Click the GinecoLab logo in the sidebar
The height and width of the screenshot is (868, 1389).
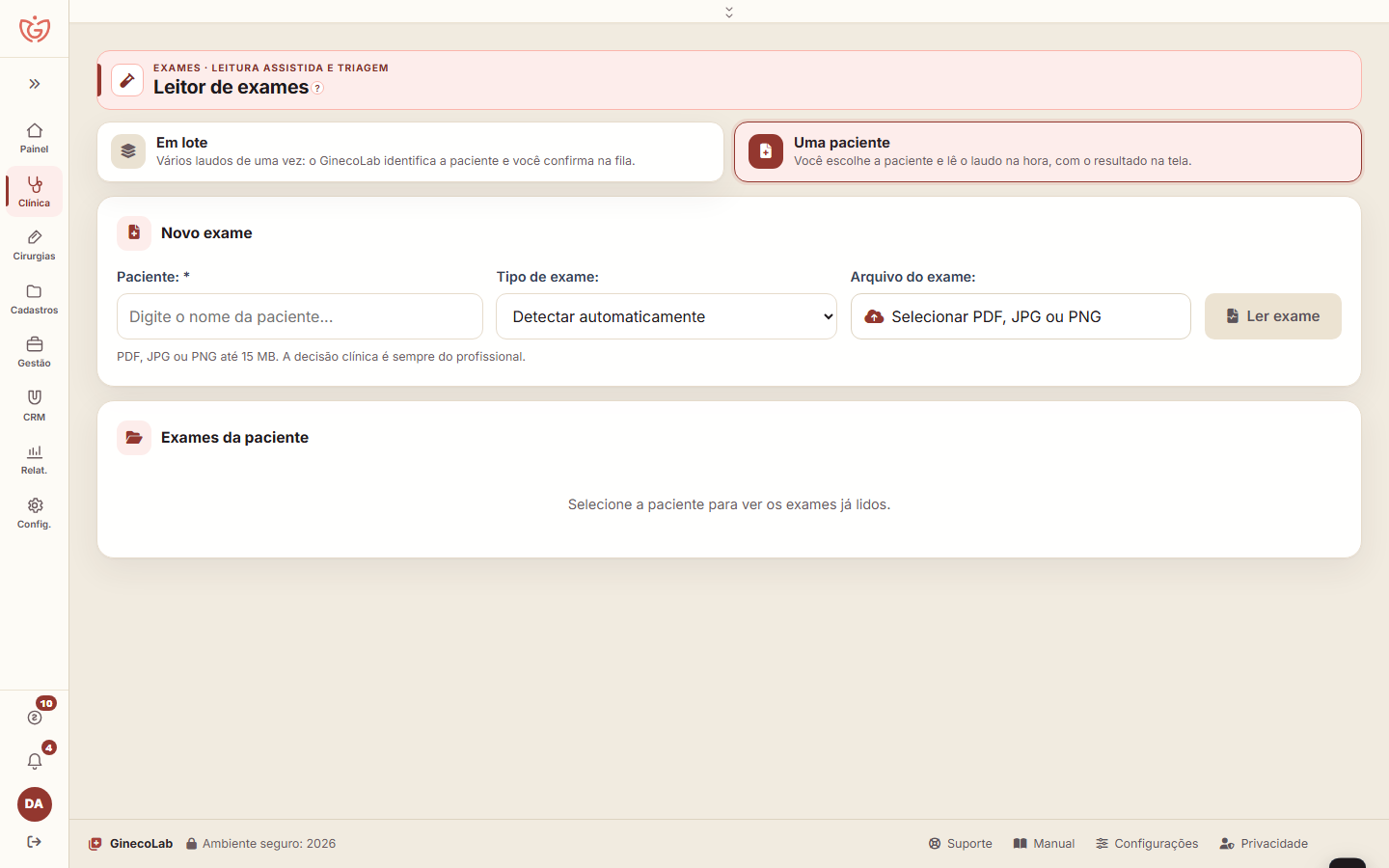pyautogui.click(x=35, y=29)
